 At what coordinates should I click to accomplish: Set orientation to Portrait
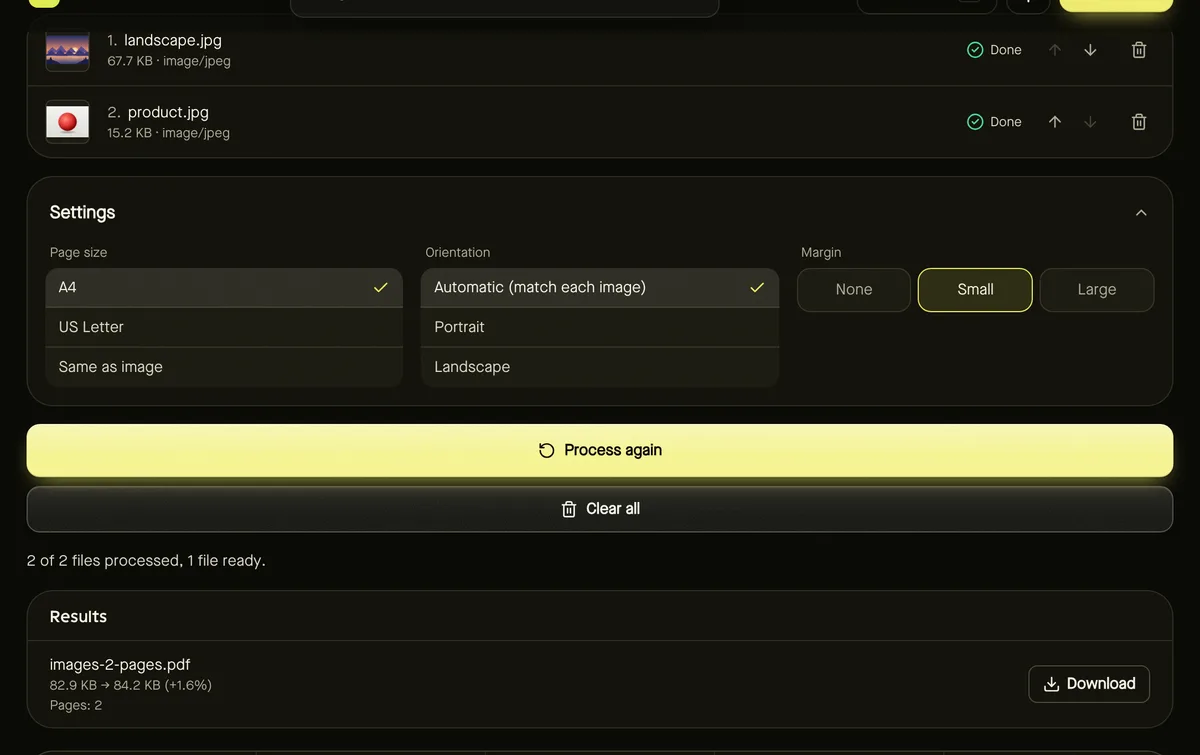coord(600,327)
